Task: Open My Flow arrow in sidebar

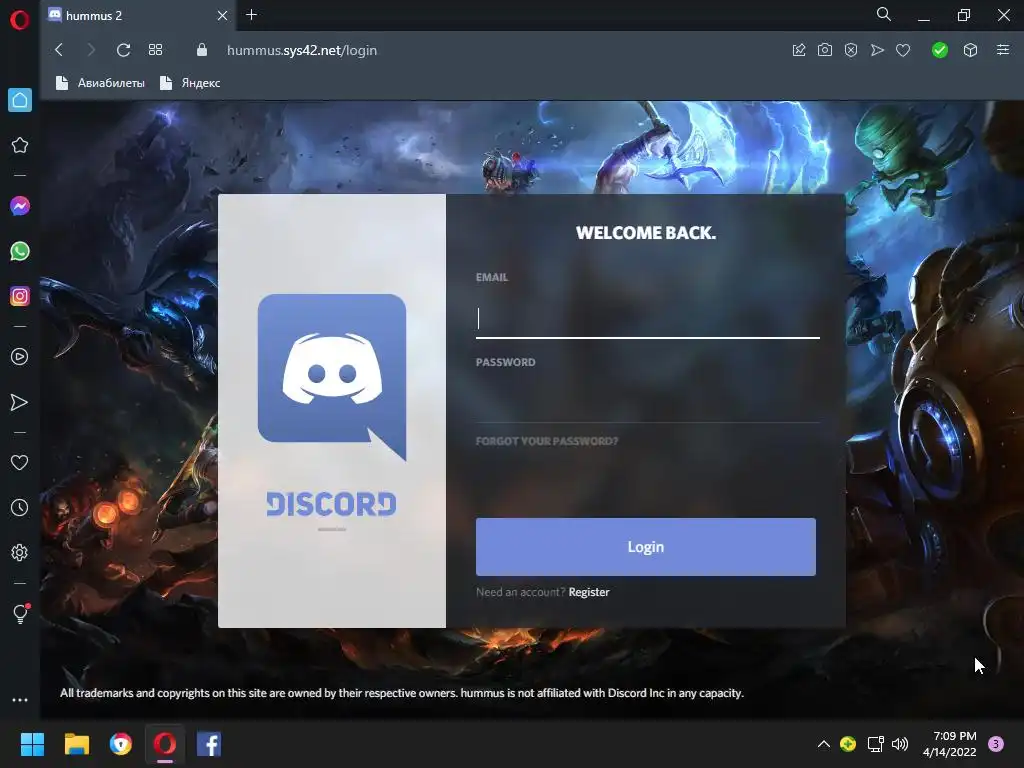Action: 20,402
